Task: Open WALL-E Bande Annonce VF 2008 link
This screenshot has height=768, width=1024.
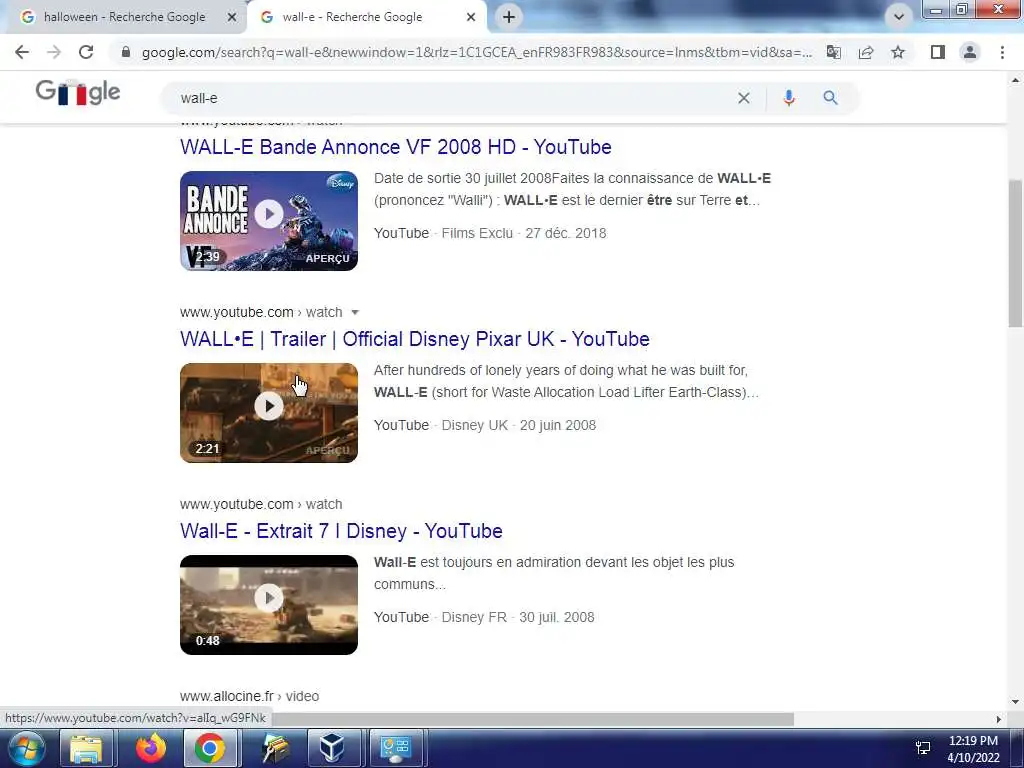Action: [396, 147]
